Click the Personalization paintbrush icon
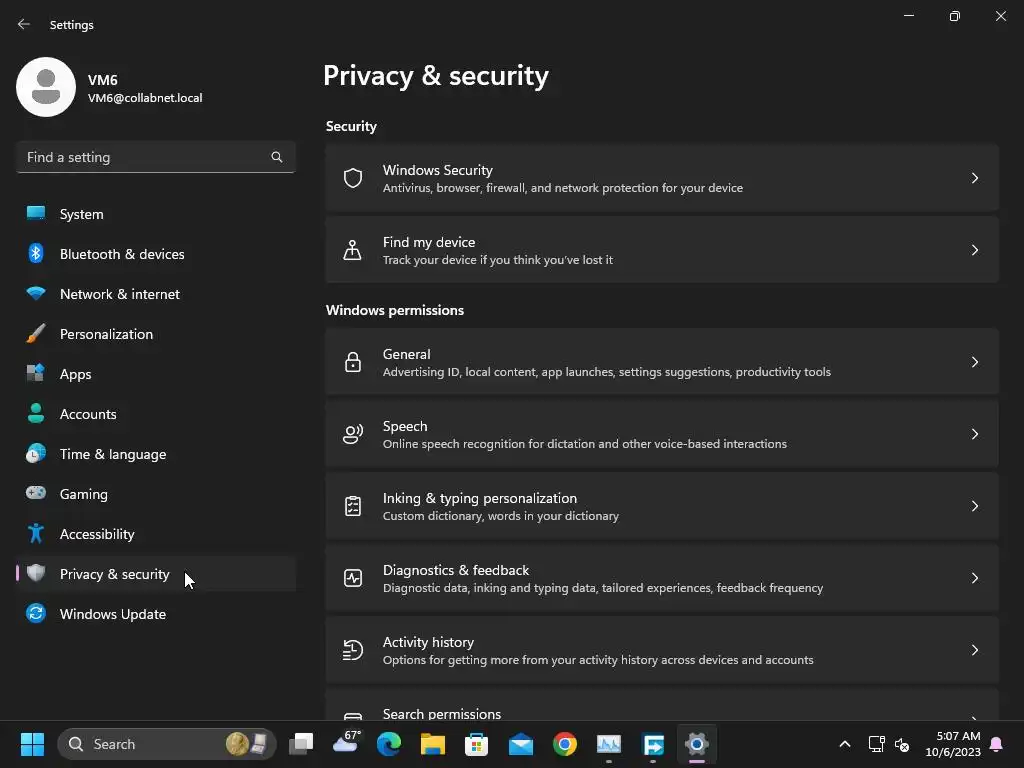The height and width of the screenshot is (768, 1024). [36, 334]
